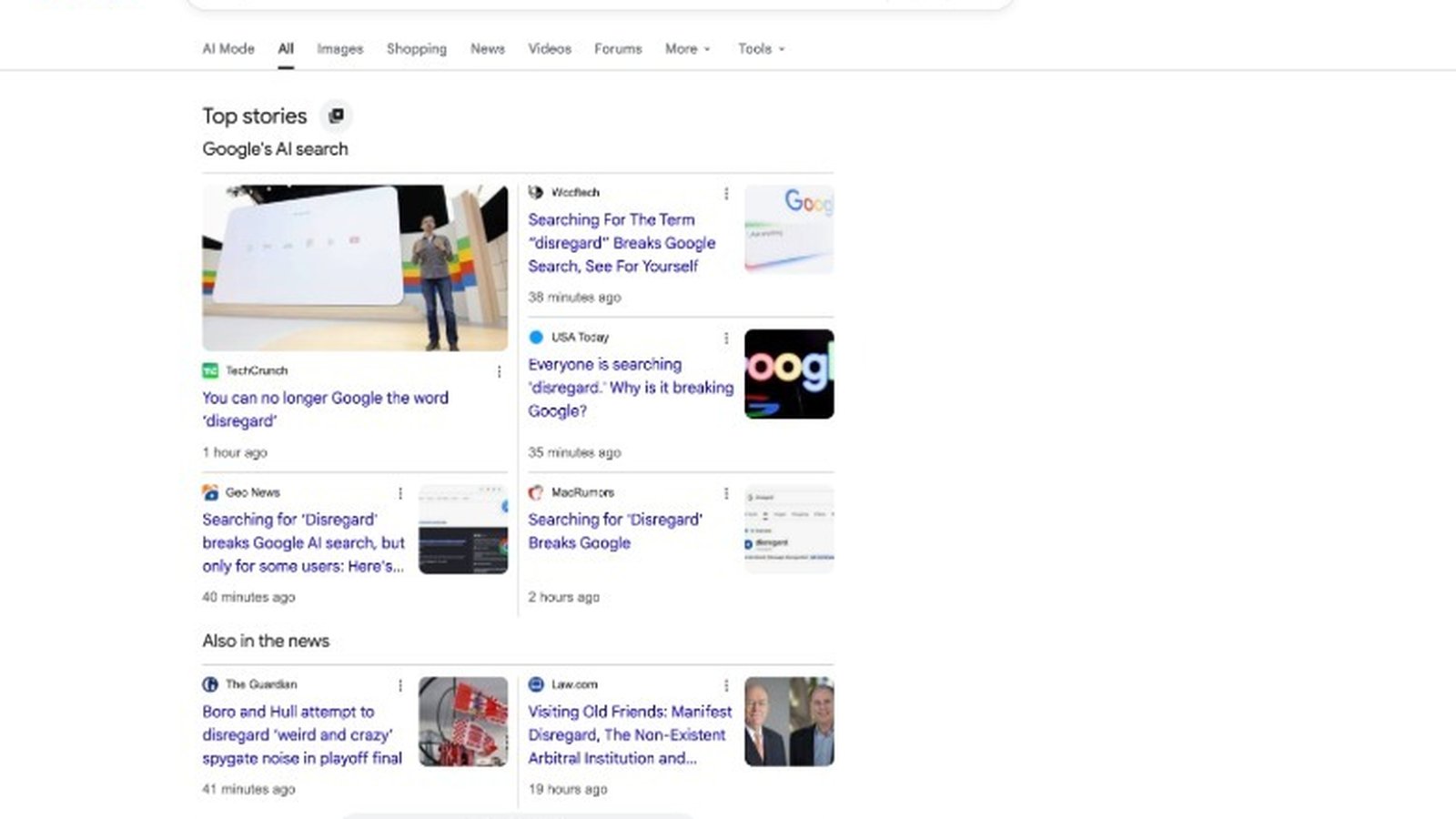Click The Guardian source icon
Screen dimensions: 1456x819
210,684
